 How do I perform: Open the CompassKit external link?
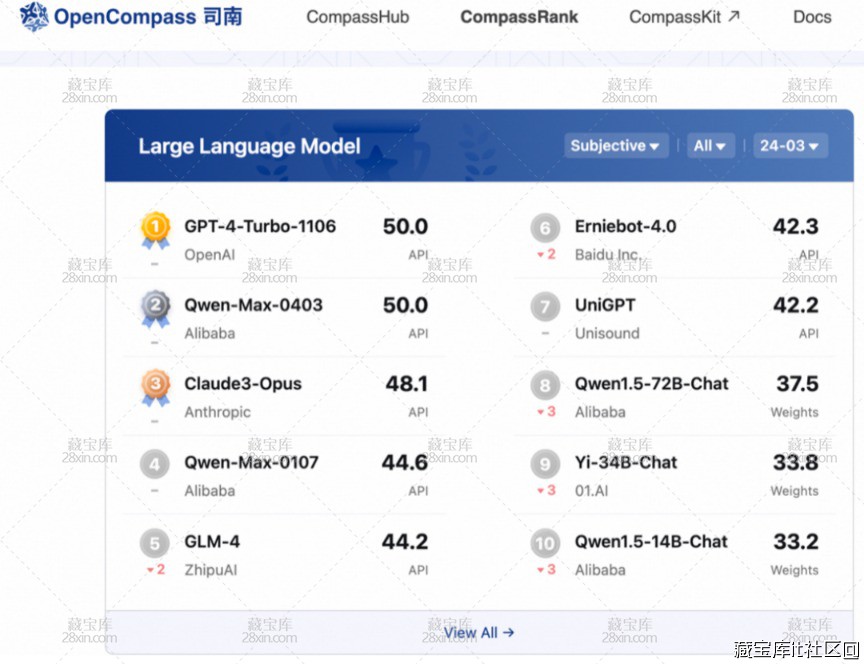click(685, 17)
